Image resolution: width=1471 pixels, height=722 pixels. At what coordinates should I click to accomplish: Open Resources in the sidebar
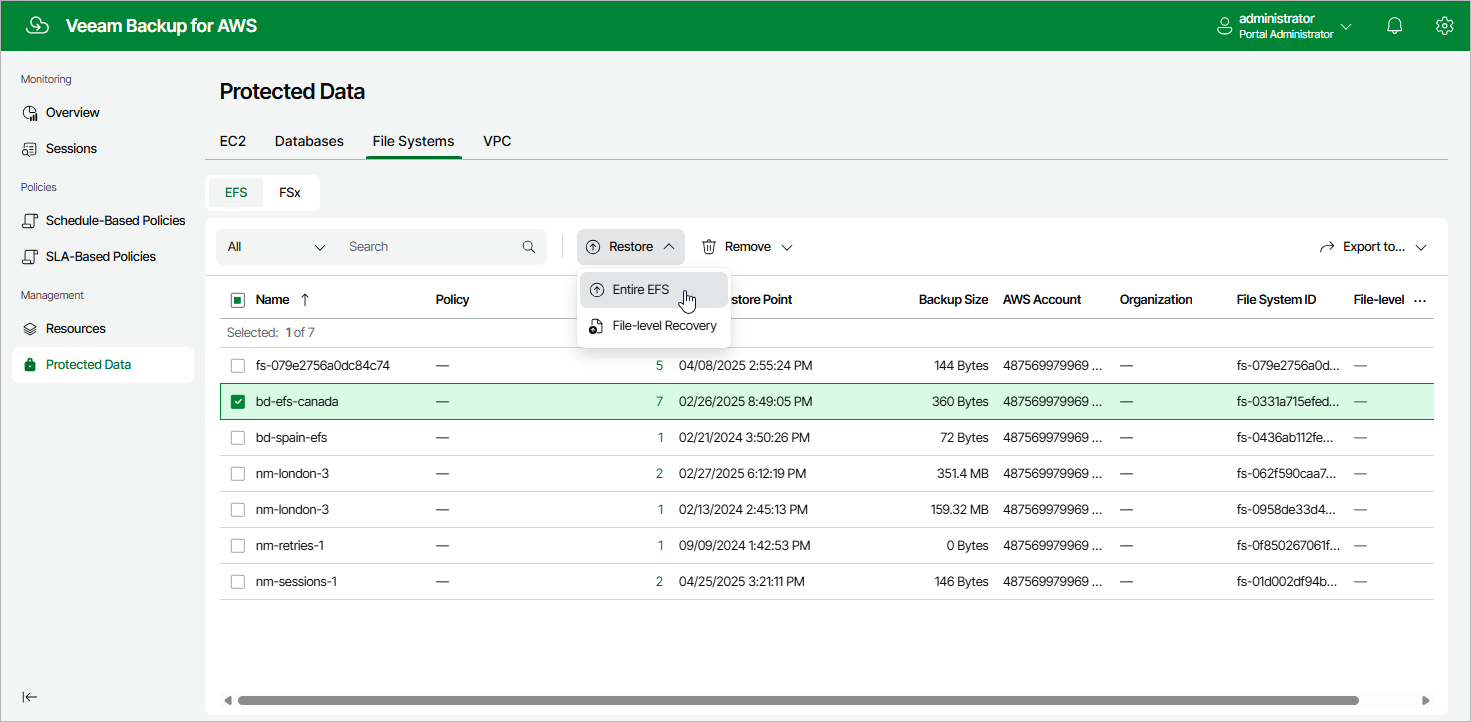pyautogui.click(x=103, y=329)
